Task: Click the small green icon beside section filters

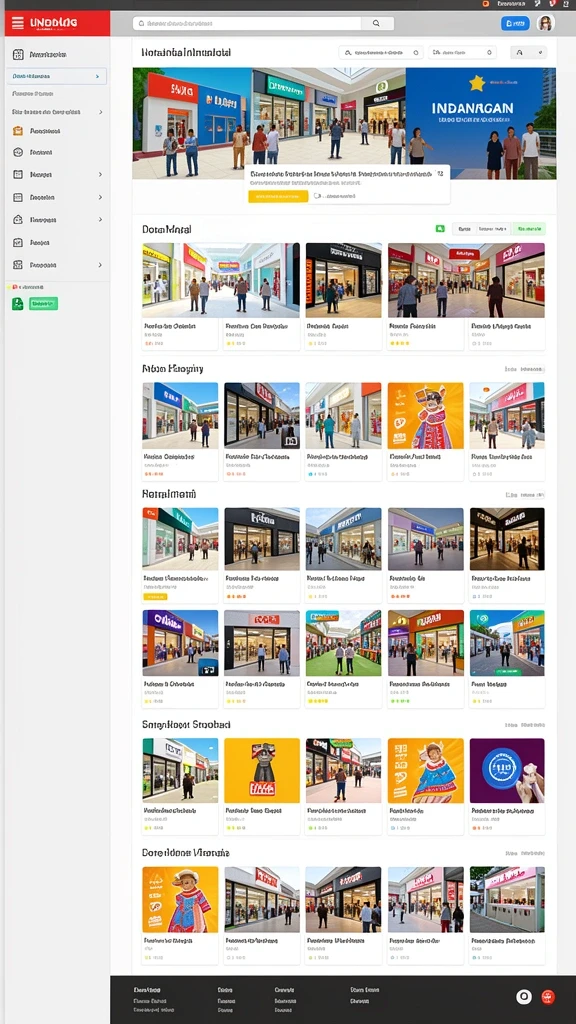Action: [440, 229]
